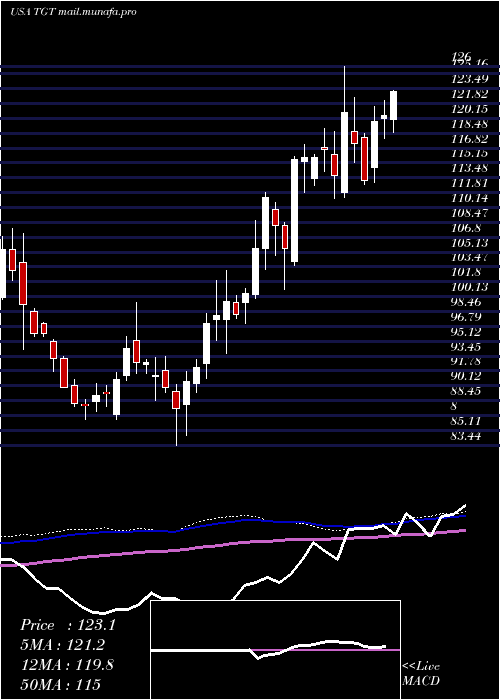Click the 'Price : 123.1' readout
This screenshot has height=700, width=500.
click(x=68, y=625)
